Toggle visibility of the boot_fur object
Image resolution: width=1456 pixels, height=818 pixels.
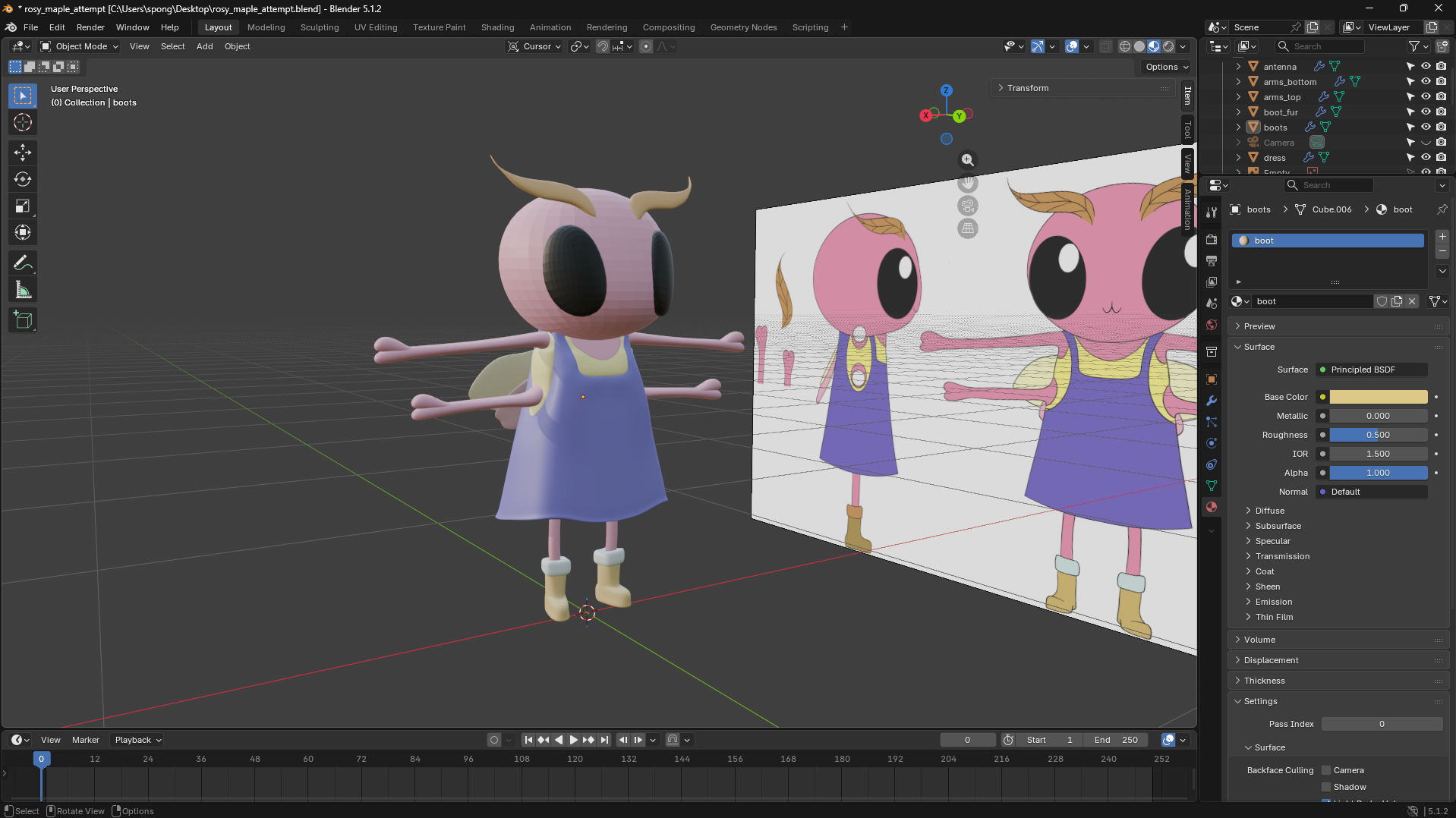(x=1426, y=112)
